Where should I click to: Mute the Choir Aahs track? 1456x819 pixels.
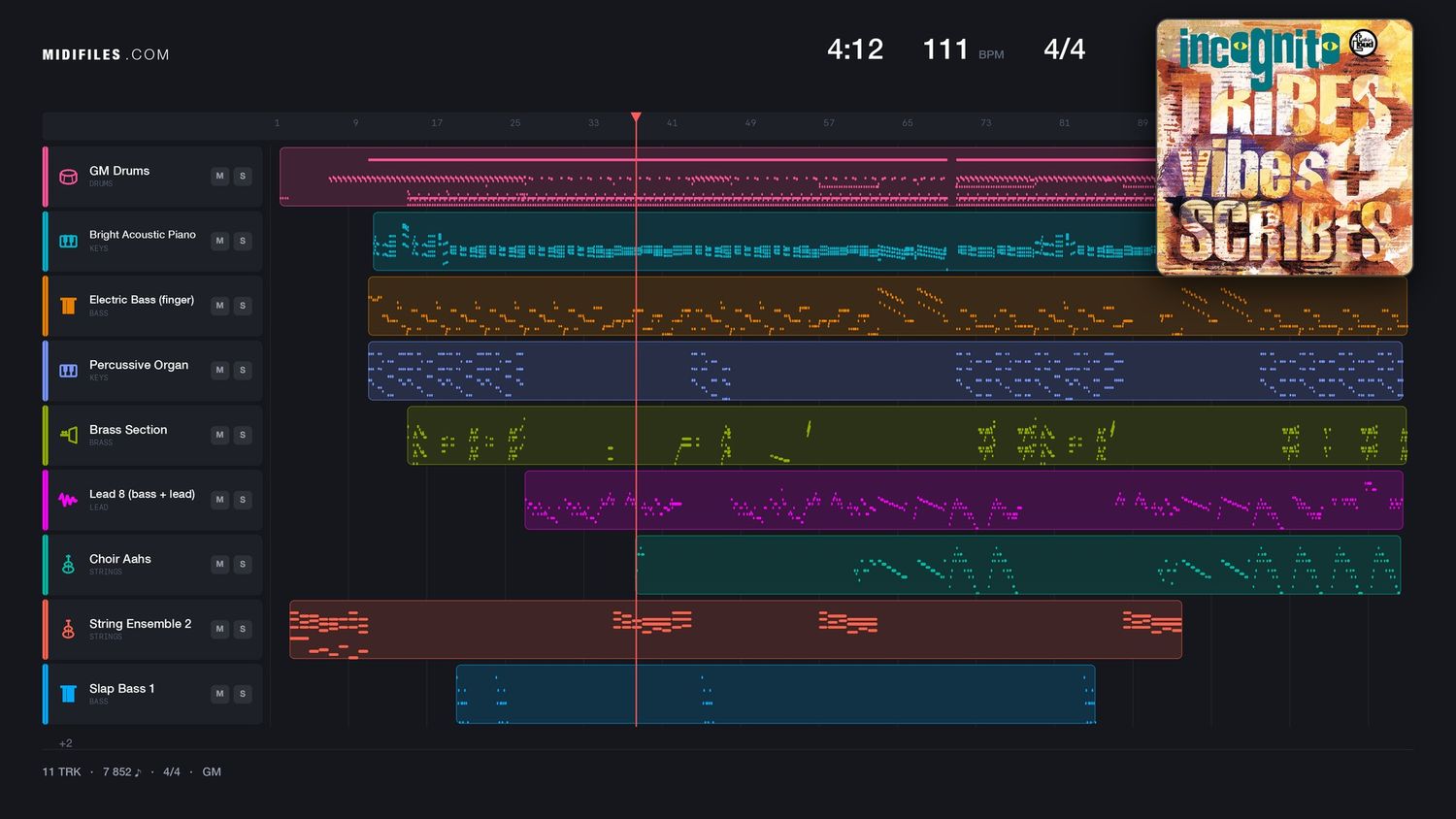coord(219,564)
